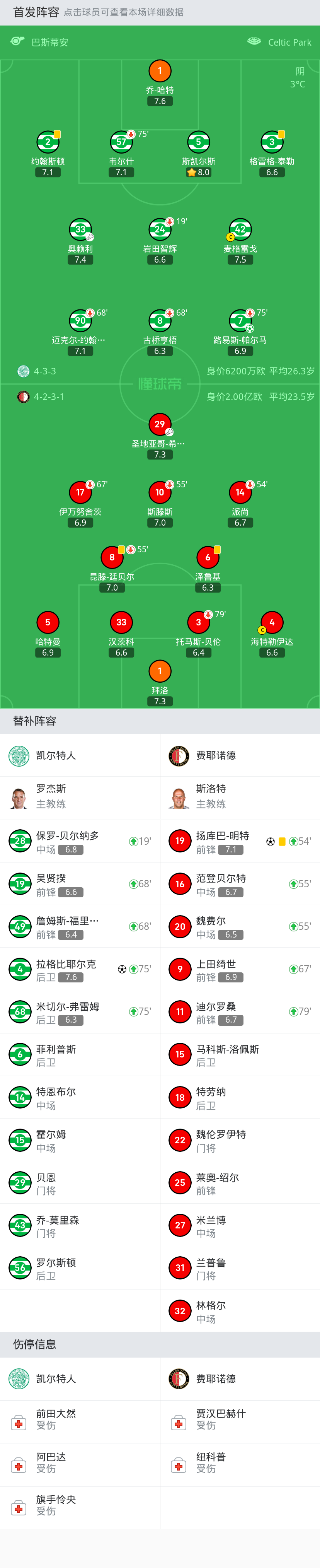
Task: Open coach 斯洛特 profile photo
Action: [179, 798]
